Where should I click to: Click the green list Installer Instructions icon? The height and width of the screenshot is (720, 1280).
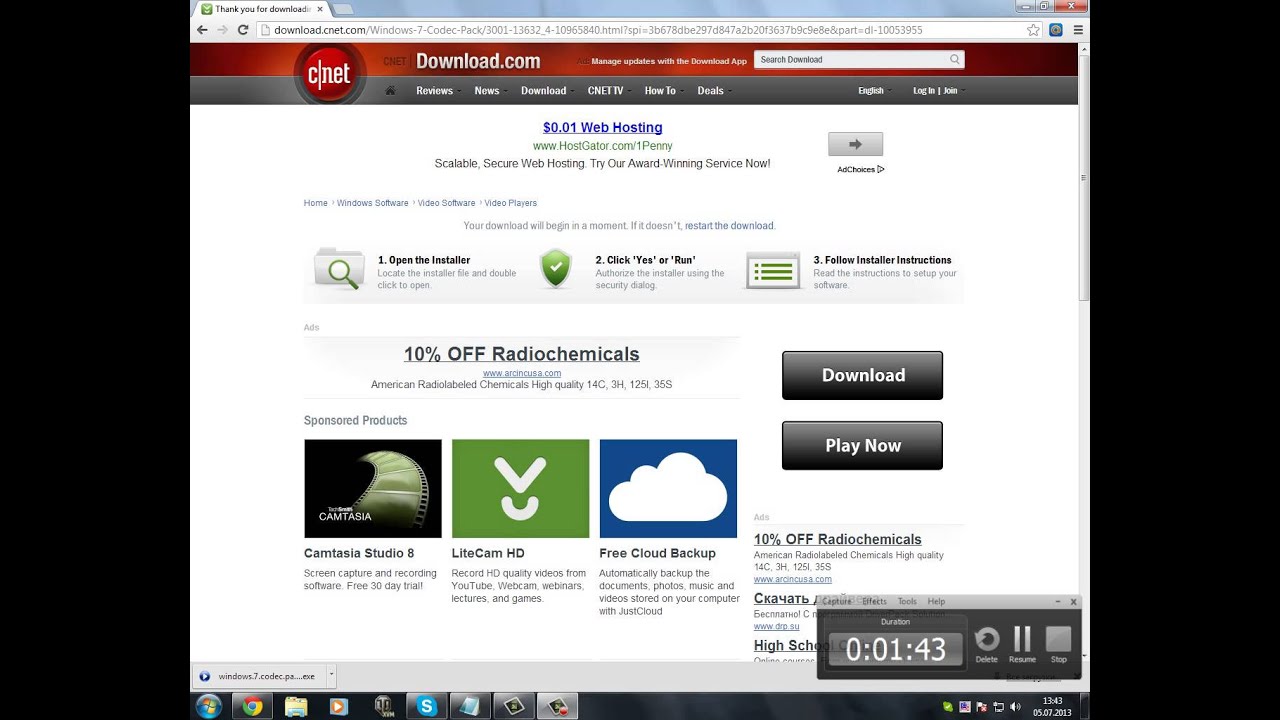click(x=773, y=270)
